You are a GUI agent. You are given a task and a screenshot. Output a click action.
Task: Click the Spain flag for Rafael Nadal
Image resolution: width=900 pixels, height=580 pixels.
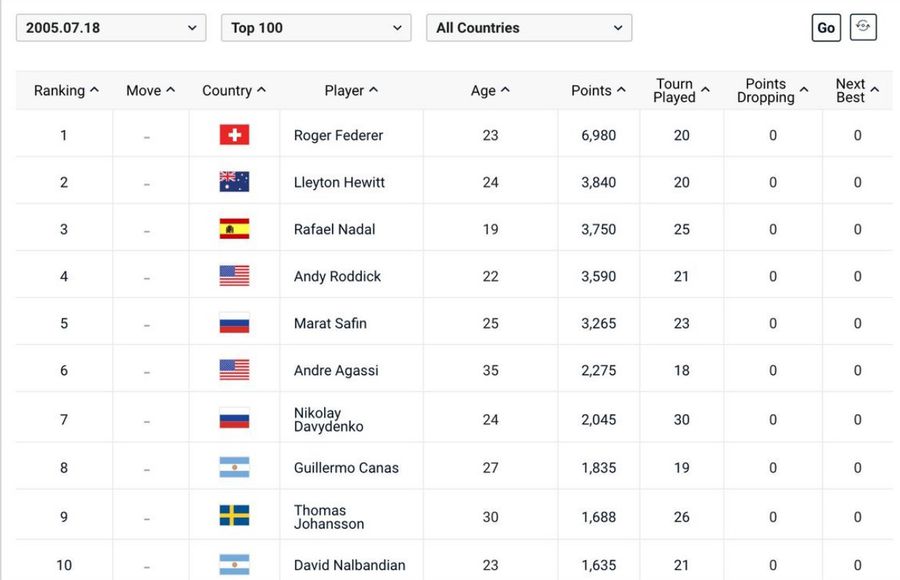pyautogui.click(x=234, y=229)
